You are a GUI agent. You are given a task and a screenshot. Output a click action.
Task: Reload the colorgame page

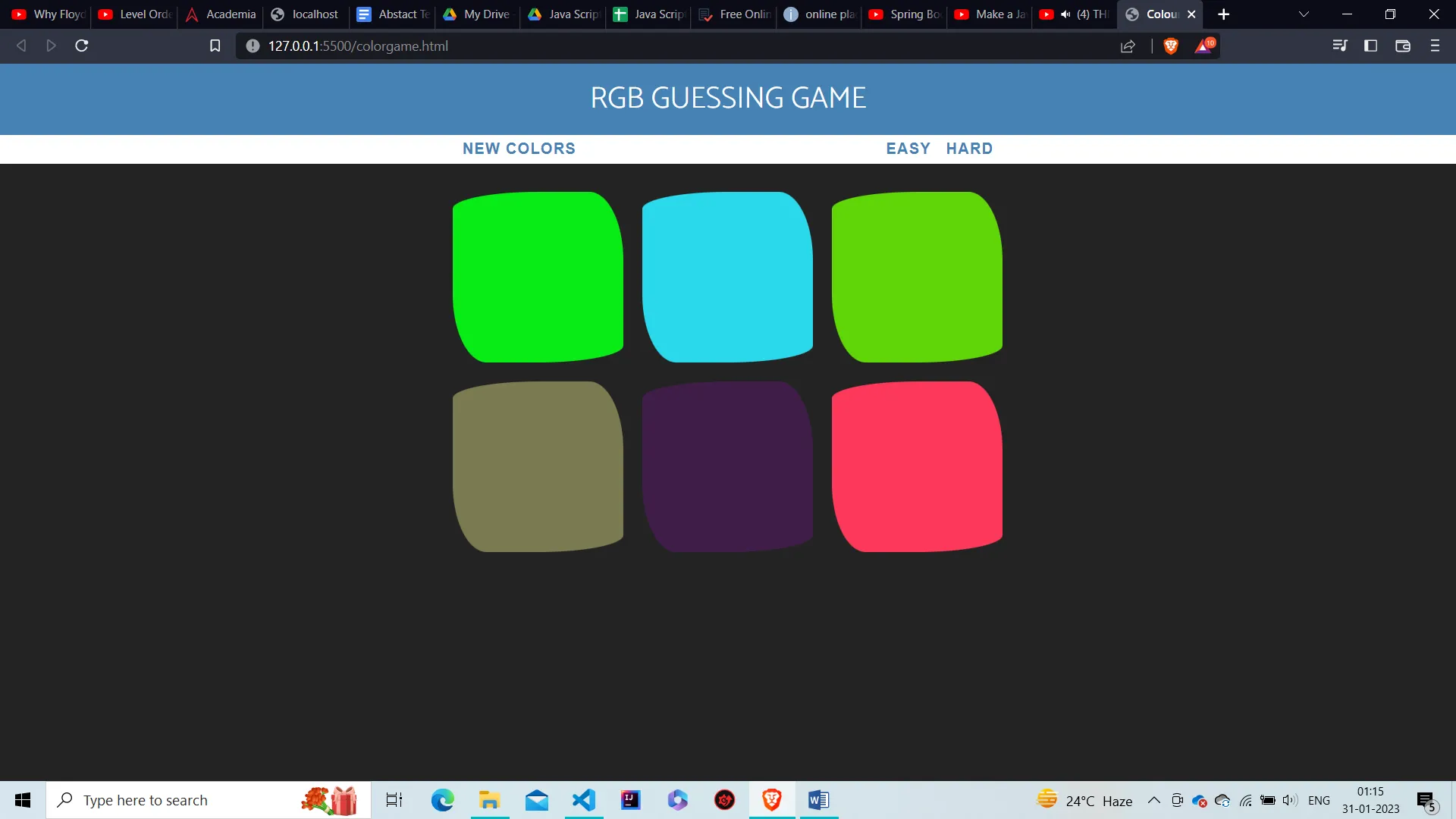(80, 45)
